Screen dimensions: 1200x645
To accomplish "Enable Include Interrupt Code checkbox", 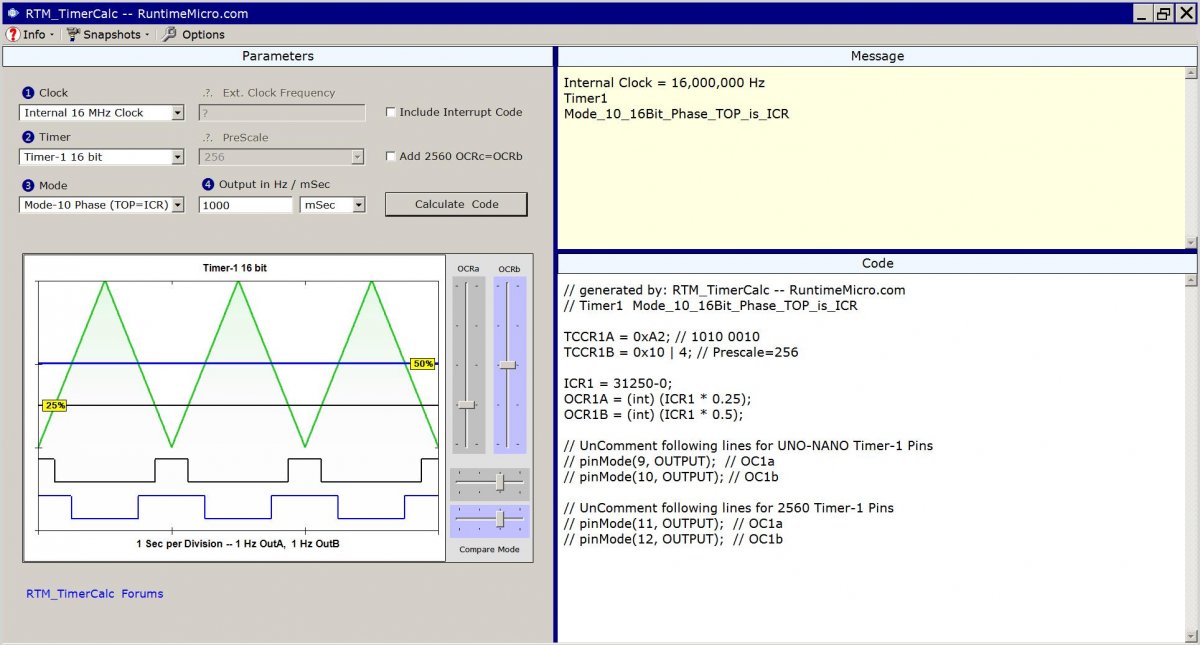I will point(391,112).
